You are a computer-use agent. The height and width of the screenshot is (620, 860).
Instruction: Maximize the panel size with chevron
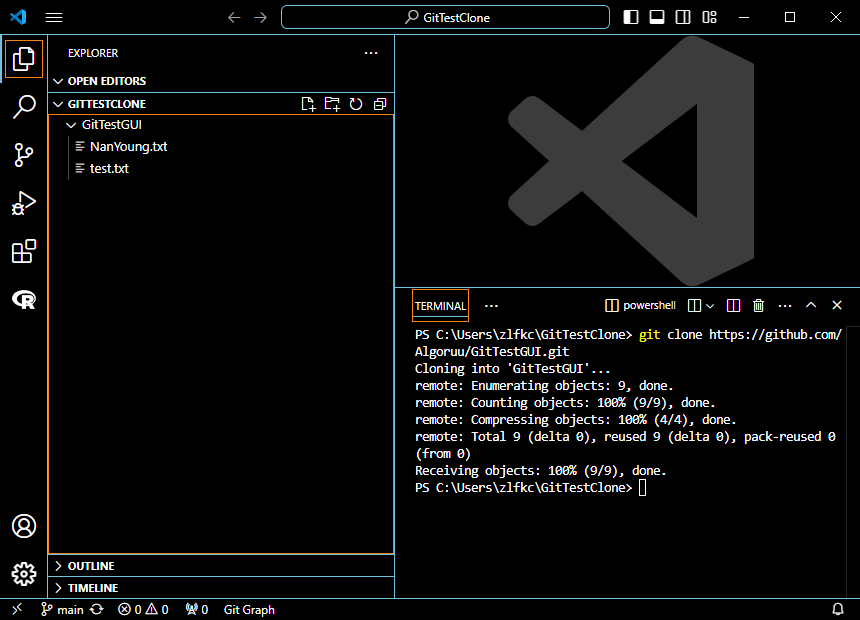coord(811,305)
